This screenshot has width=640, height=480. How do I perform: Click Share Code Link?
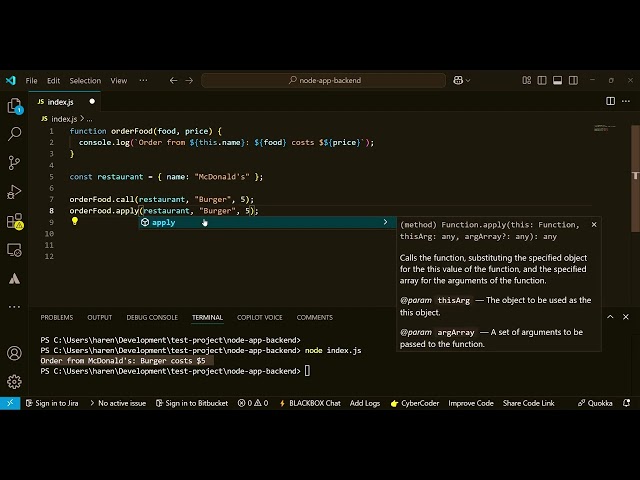(x=529, y=403)
